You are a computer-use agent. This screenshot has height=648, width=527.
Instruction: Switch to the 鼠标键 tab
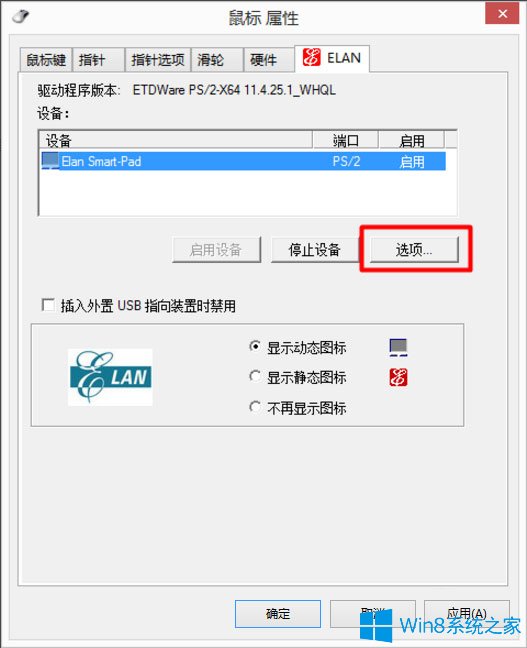(46, 60)
